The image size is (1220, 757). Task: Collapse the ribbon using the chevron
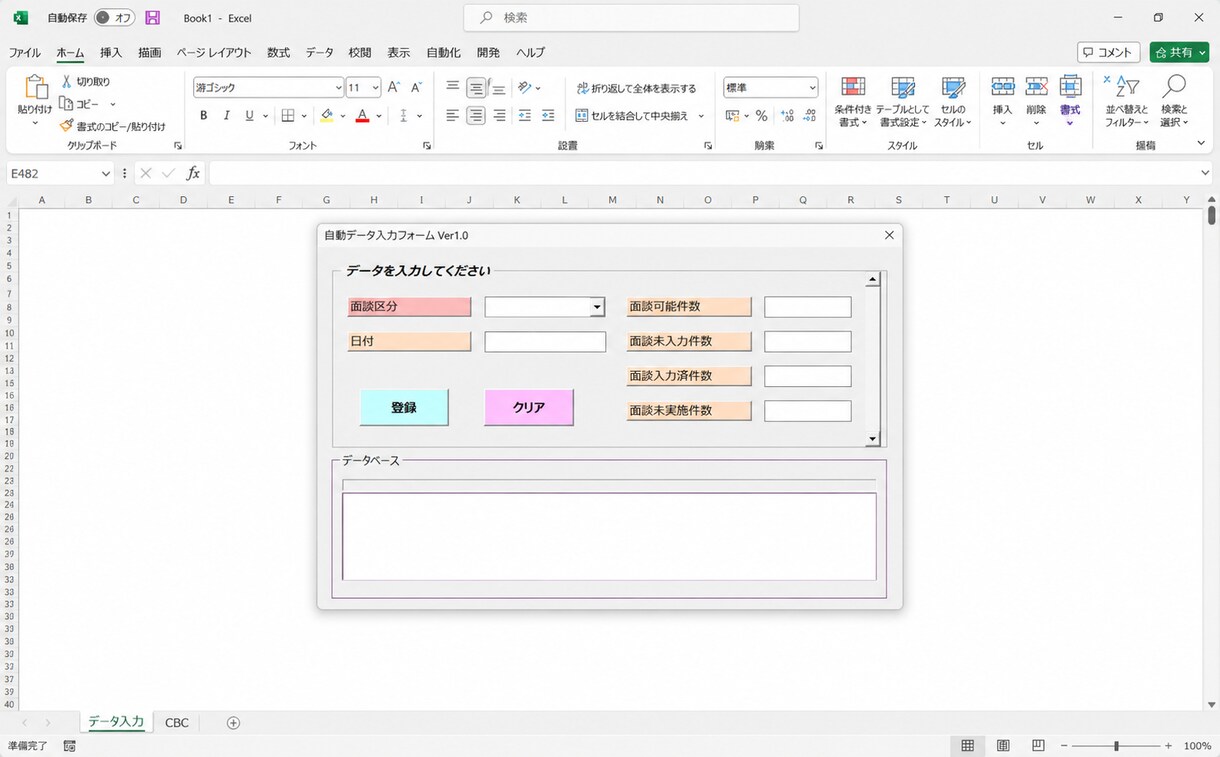1201,144
